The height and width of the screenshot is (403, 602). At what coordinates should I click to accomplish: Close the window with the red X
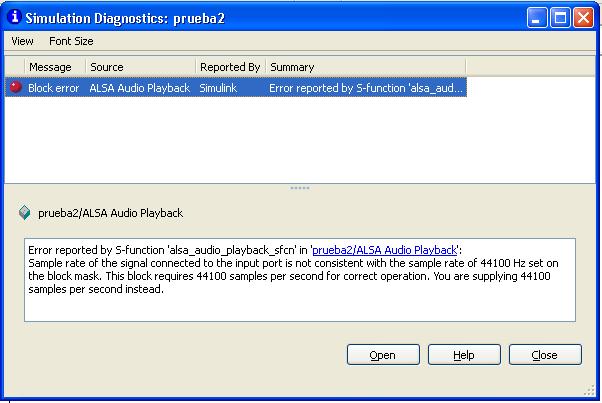583,18
